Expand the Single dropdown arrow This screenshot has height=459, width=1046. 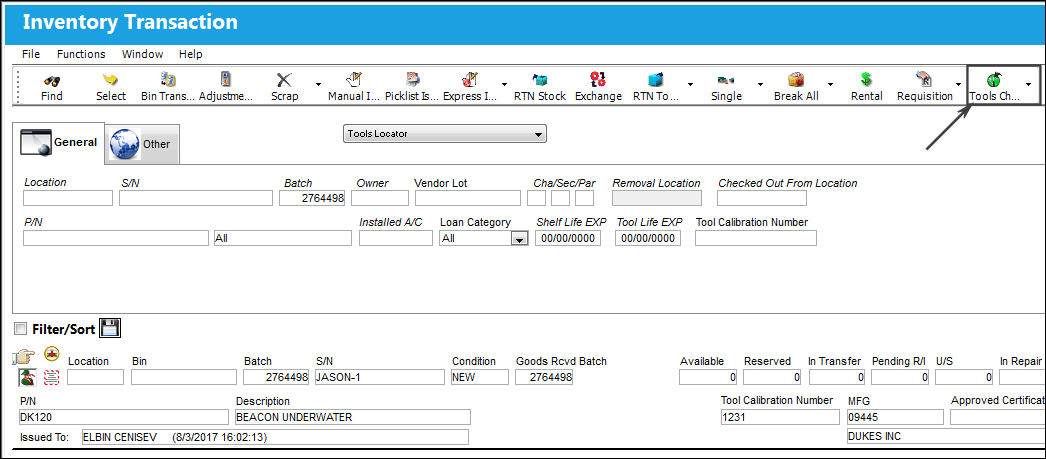[760, 84]
